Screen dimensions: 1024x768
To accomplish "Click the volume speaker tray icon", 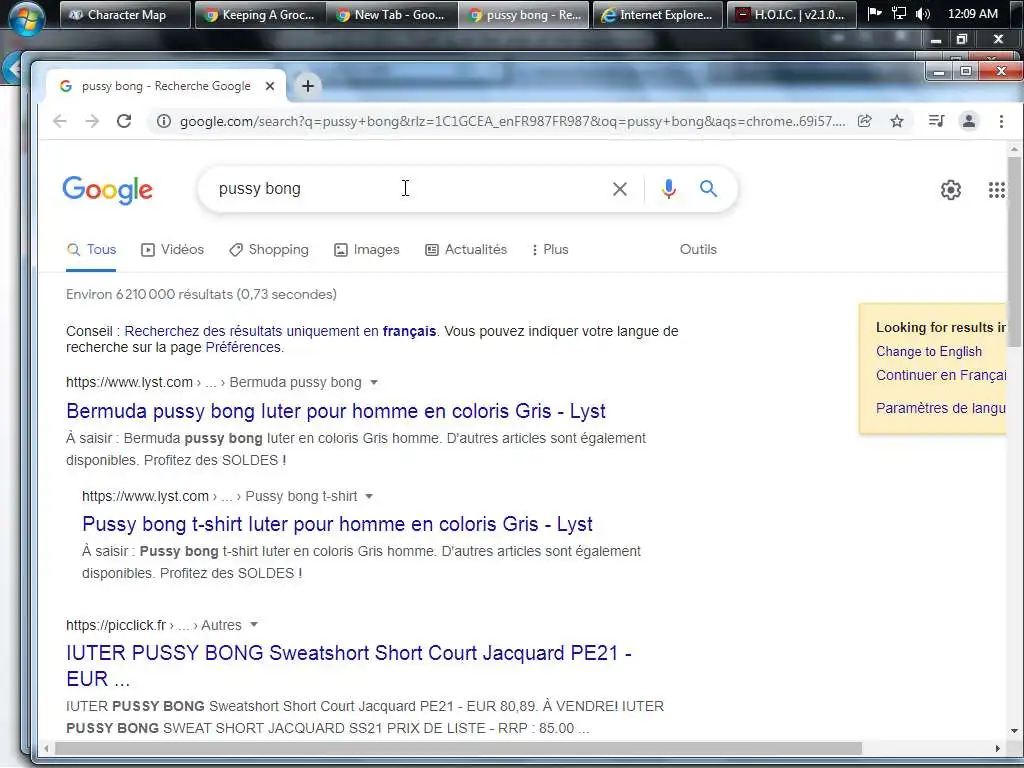I will point(923,14).
